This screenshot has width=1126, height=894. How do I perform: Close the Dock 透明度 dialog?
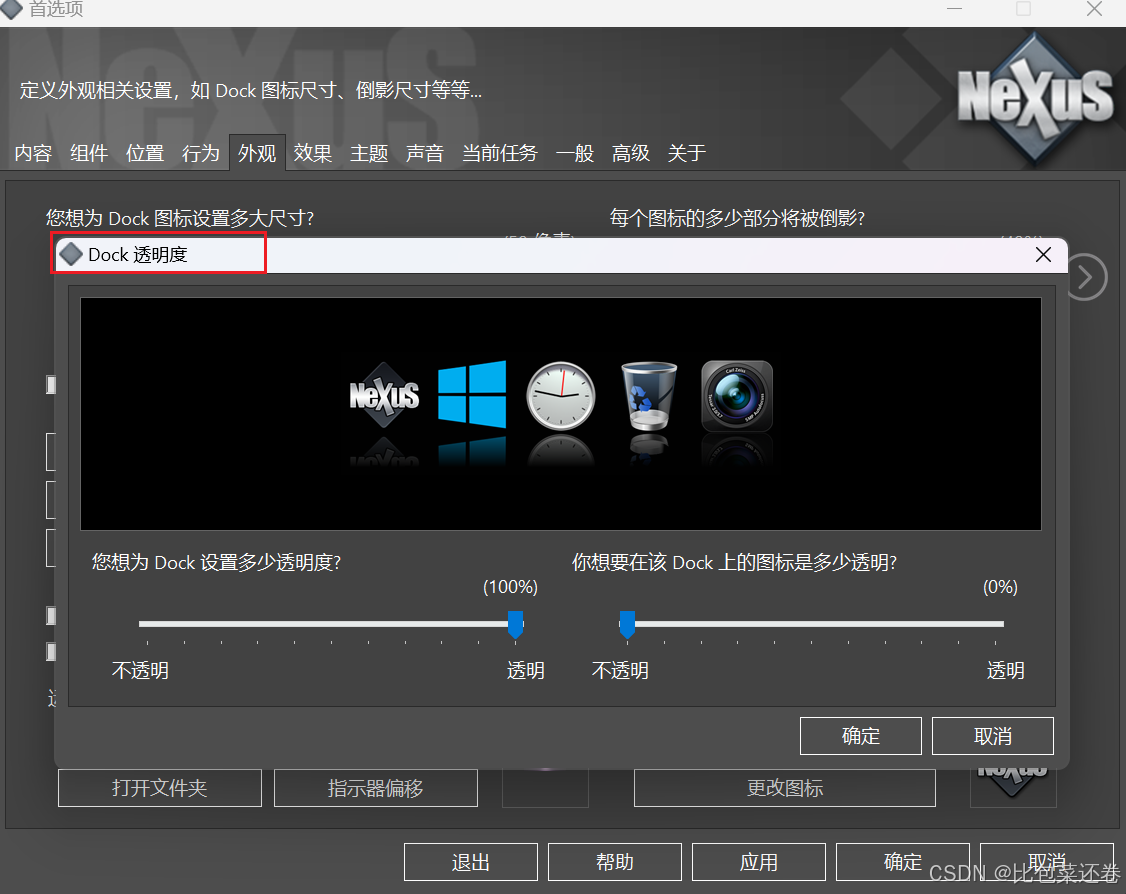click(1043, 255)
